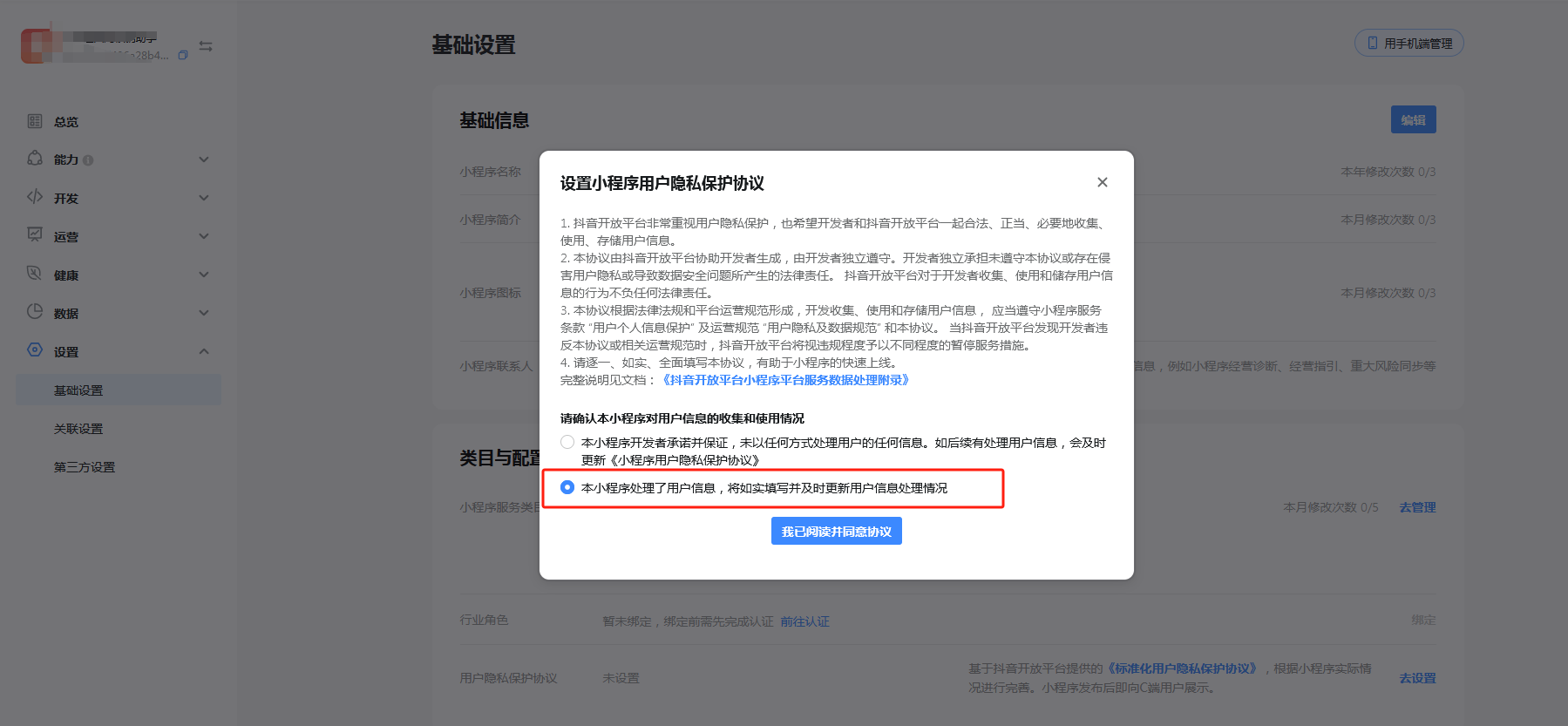
Task: Click the 用手机端管理 button
Action: 1409,43
